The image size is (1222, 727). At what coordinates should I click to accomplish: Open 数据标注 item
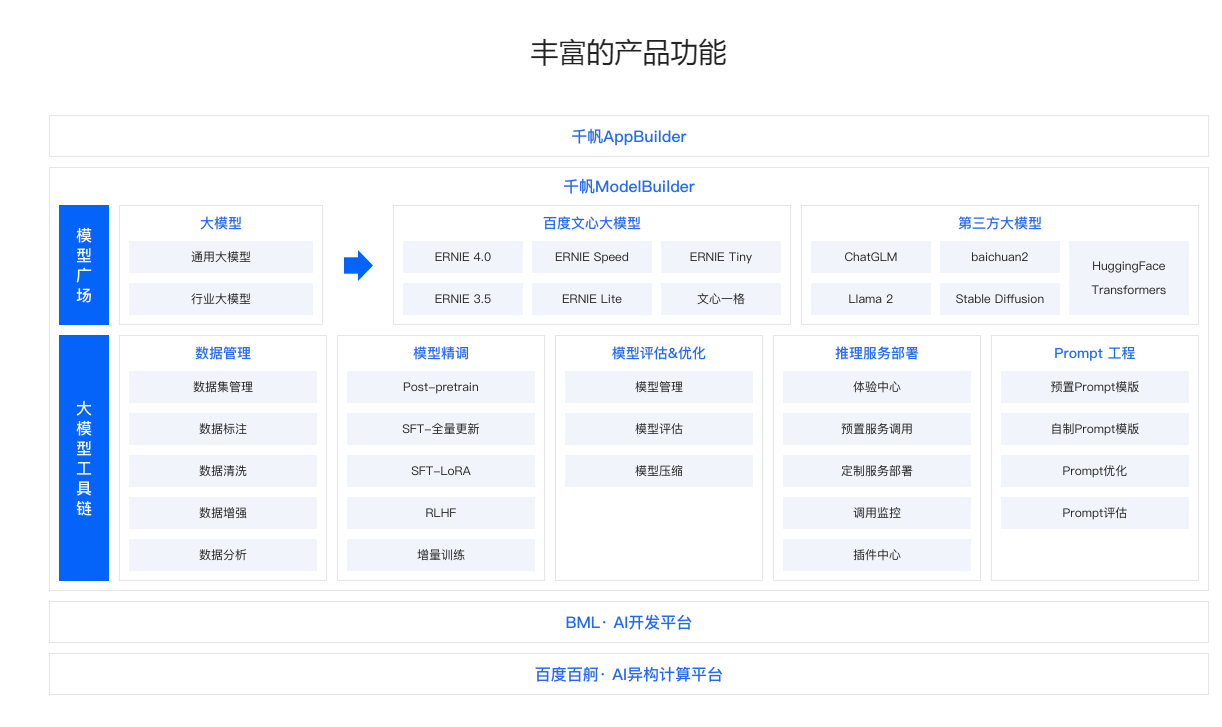[x=223, y=429]
